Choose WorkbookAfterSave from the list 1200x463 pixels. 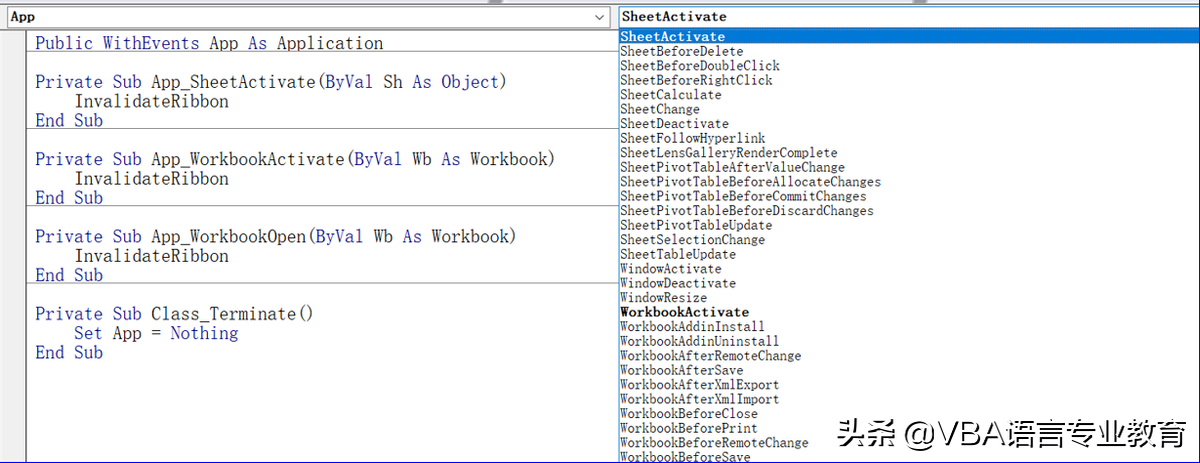(x=681, y=370)
